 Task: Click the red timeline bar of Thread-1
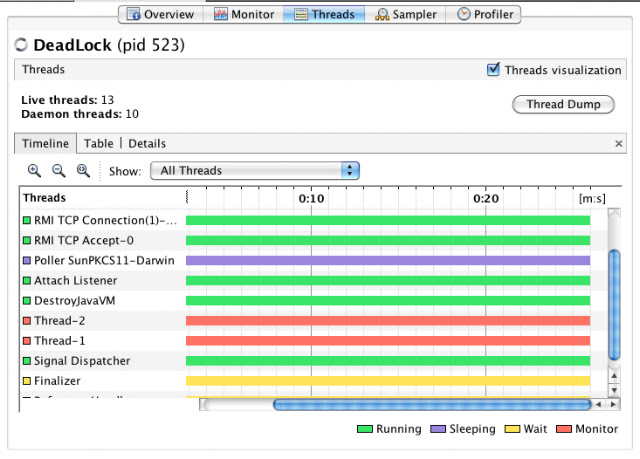(388, 341)
